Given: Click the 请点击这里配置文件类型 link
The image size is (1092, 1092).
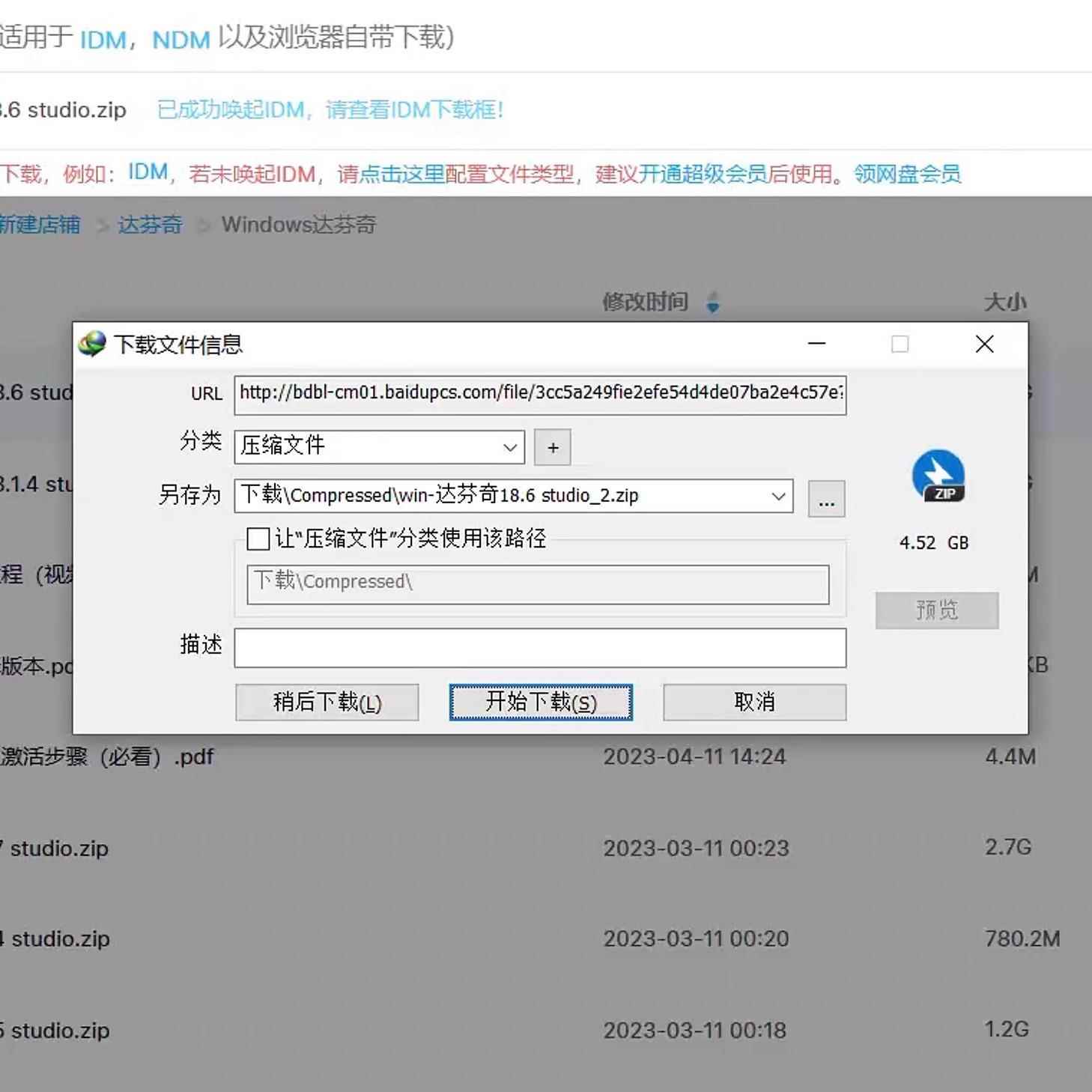Looking at the screenshot, I should click(x=455, y=175).
